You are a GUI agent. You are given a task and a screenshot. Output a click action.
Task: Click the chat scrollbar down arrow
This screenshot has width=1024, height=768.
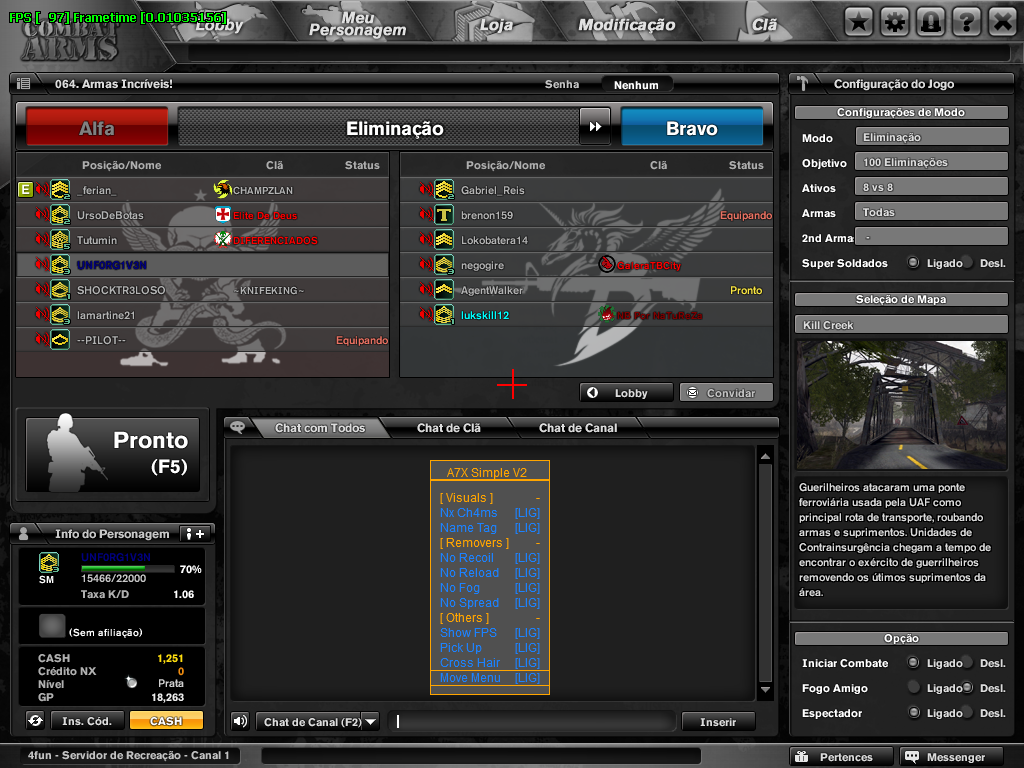(x=765, y=690)
